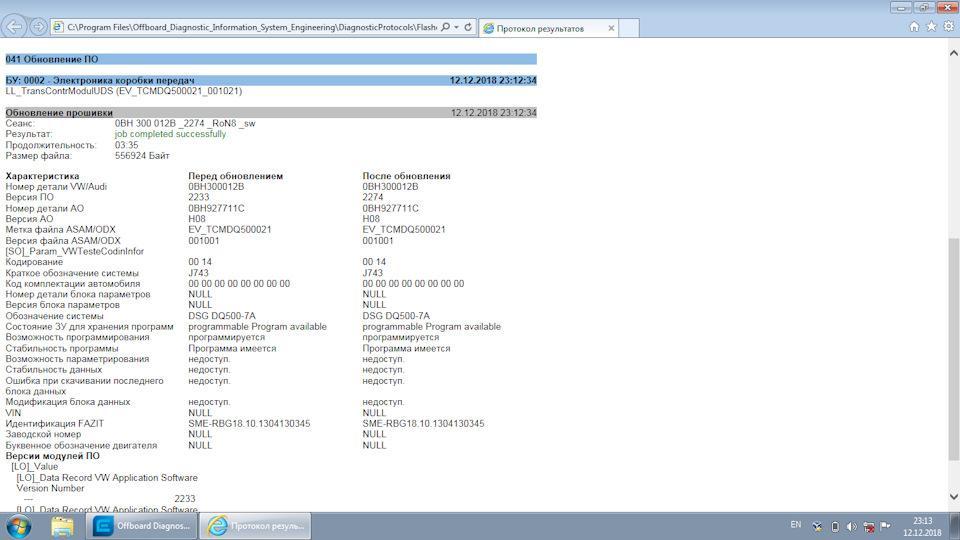The height and width of the screenshot is (540, 960).
Task: Open the volume speaker tray icon
Action: 851,527
